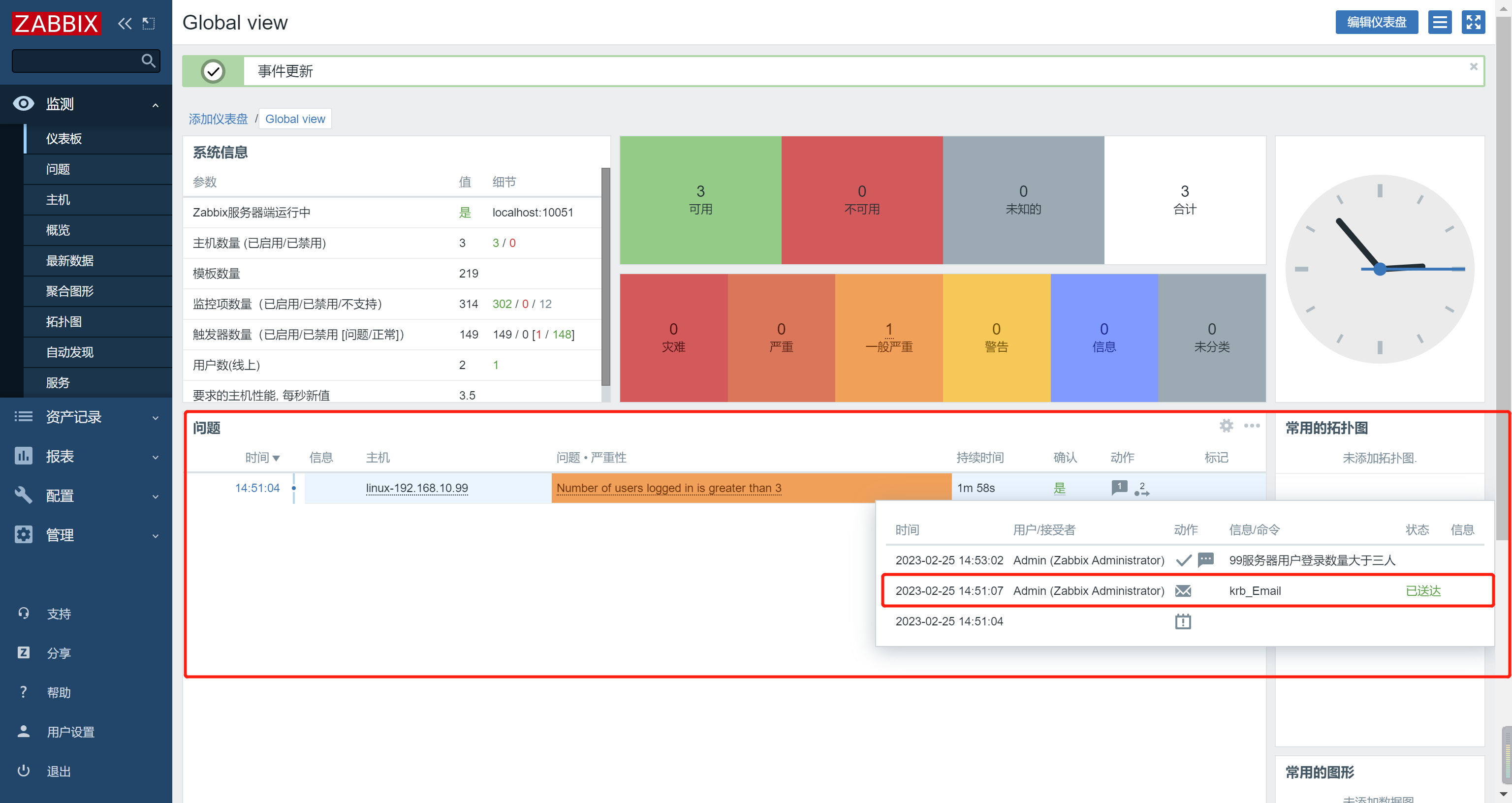Image resolution: width=1512 pixels, height=803 pixels.
Task: Collapse the sidebar with double-chevron icon
Action: point(125,24)
